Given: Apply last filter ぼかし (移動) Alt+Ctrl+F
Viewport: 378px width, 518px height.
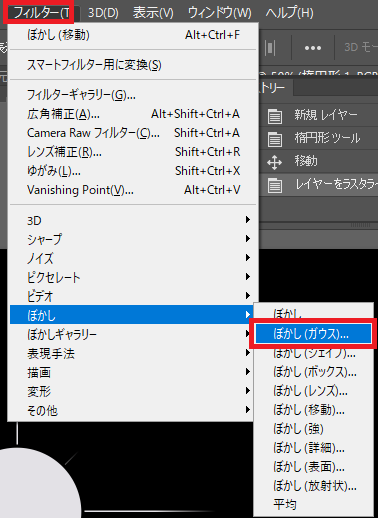Looking at the screenshot, I should point(133,35).
